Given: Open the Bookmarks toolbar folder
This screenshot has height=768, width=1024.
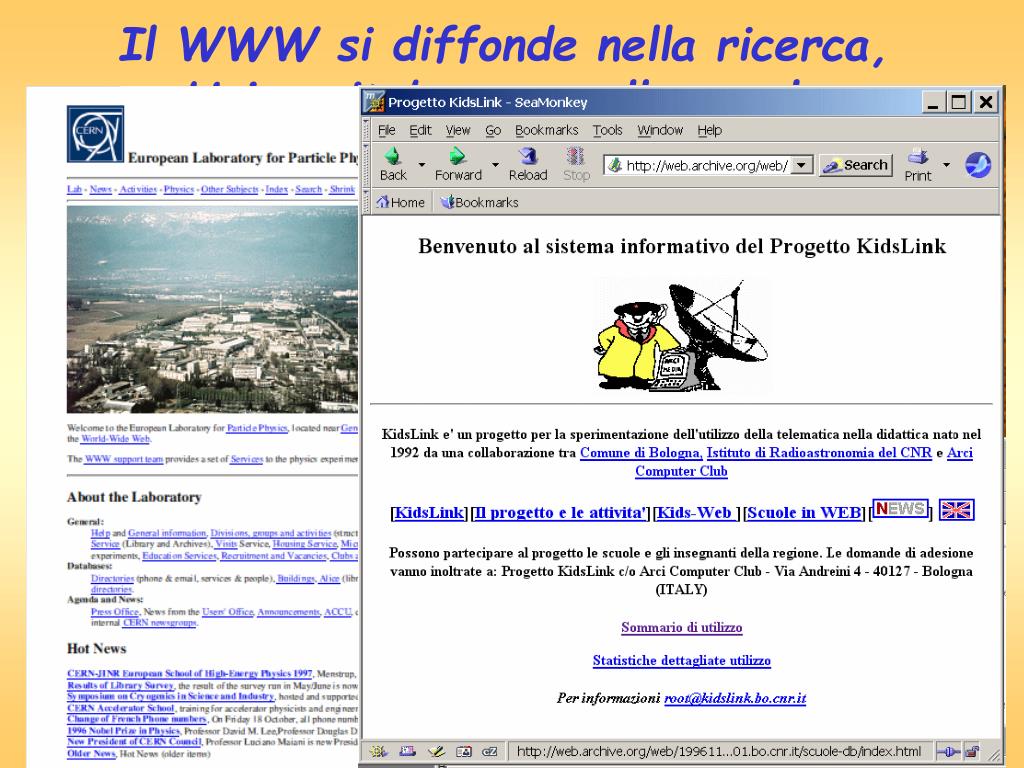Looking at the screenshot, I should (479, 202).
